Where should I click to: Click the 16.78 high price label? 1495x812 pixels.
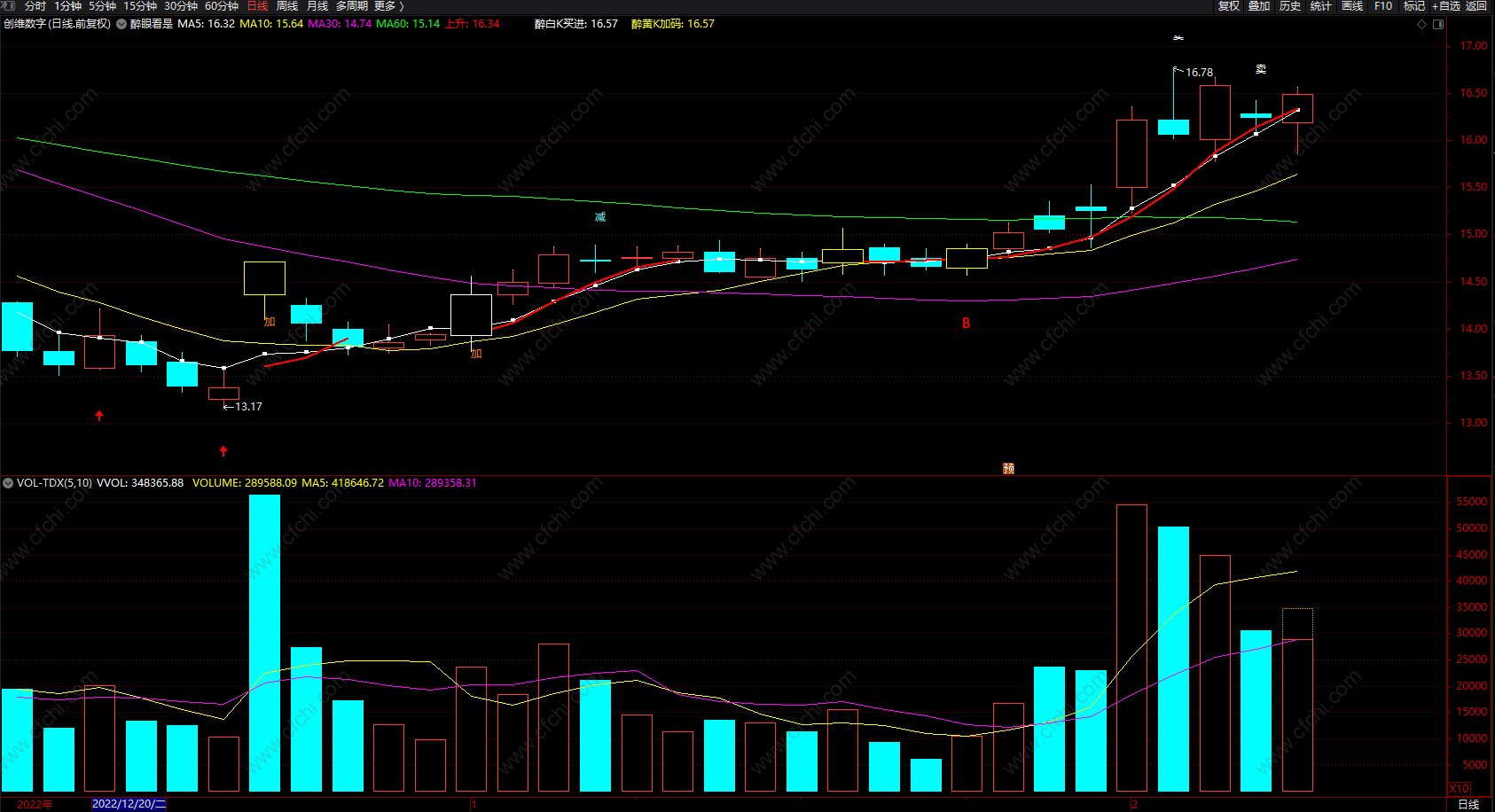(x=1200, y=73)
